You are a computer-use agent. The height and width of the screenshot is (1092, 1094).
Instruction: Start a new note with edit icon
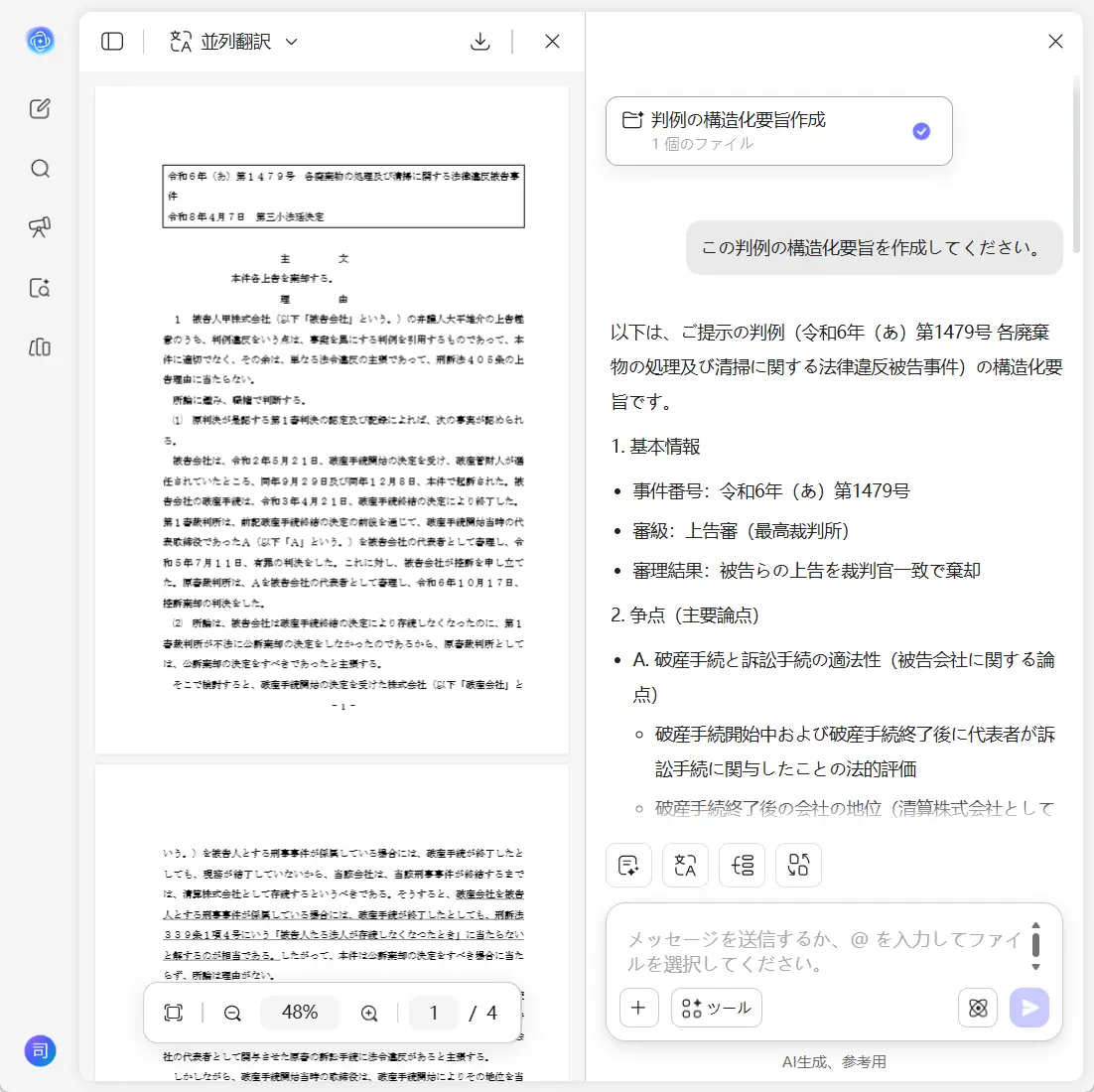tap(40, 108)
